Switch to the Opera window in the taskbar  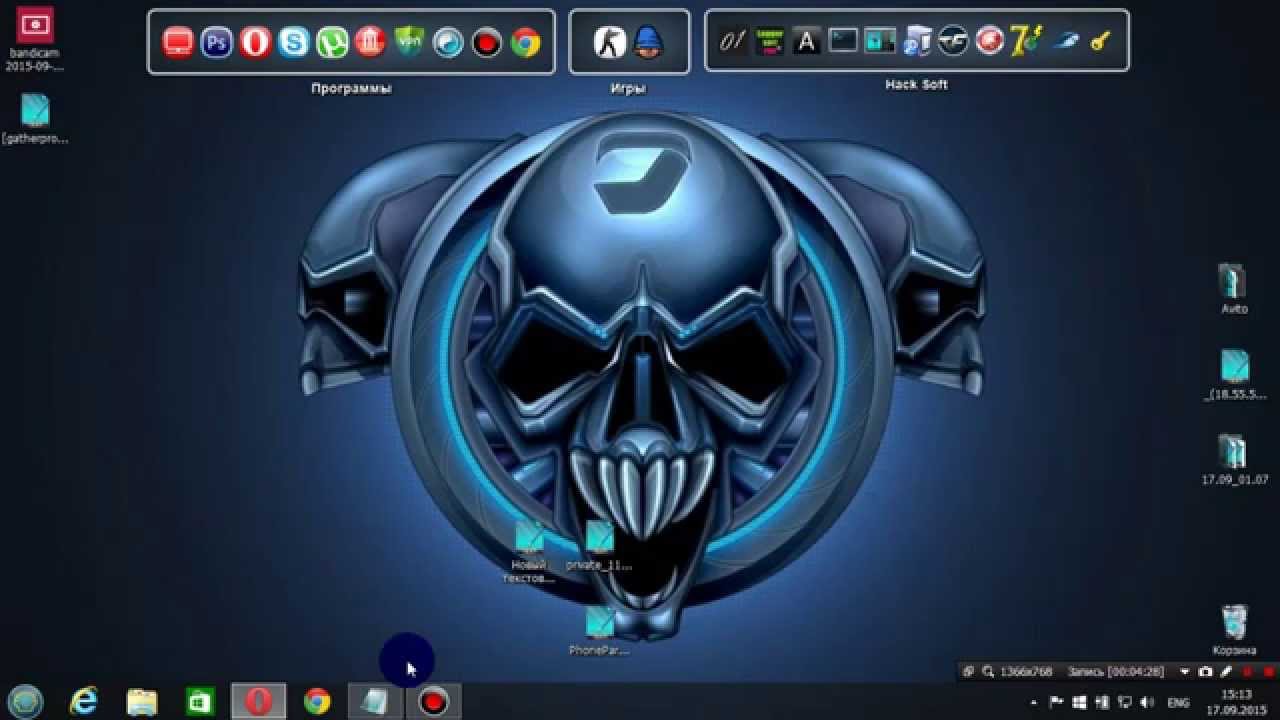click(259, 702)
